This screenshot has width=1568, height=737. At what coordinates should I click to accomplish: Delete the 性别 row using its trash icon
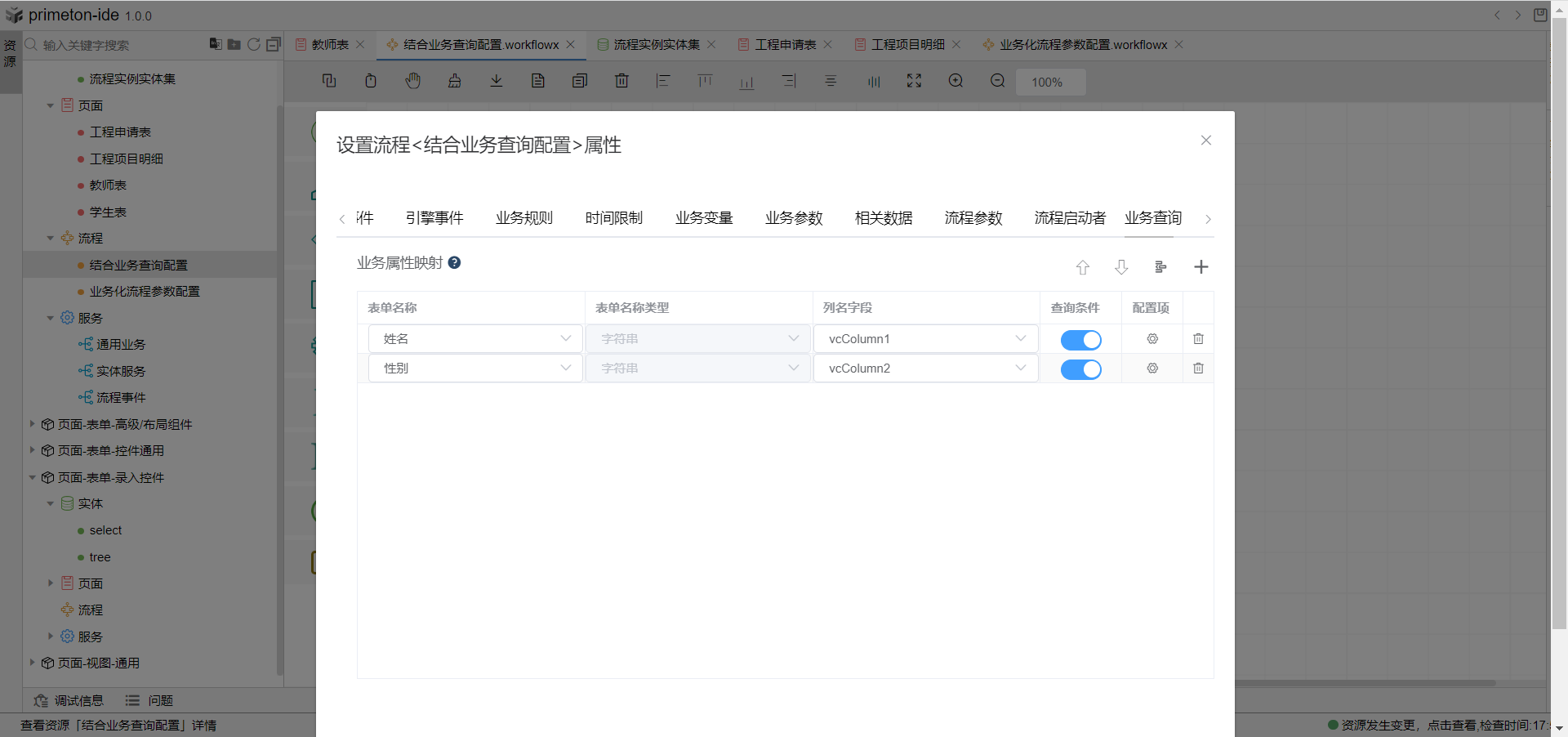coord(1198,368)
